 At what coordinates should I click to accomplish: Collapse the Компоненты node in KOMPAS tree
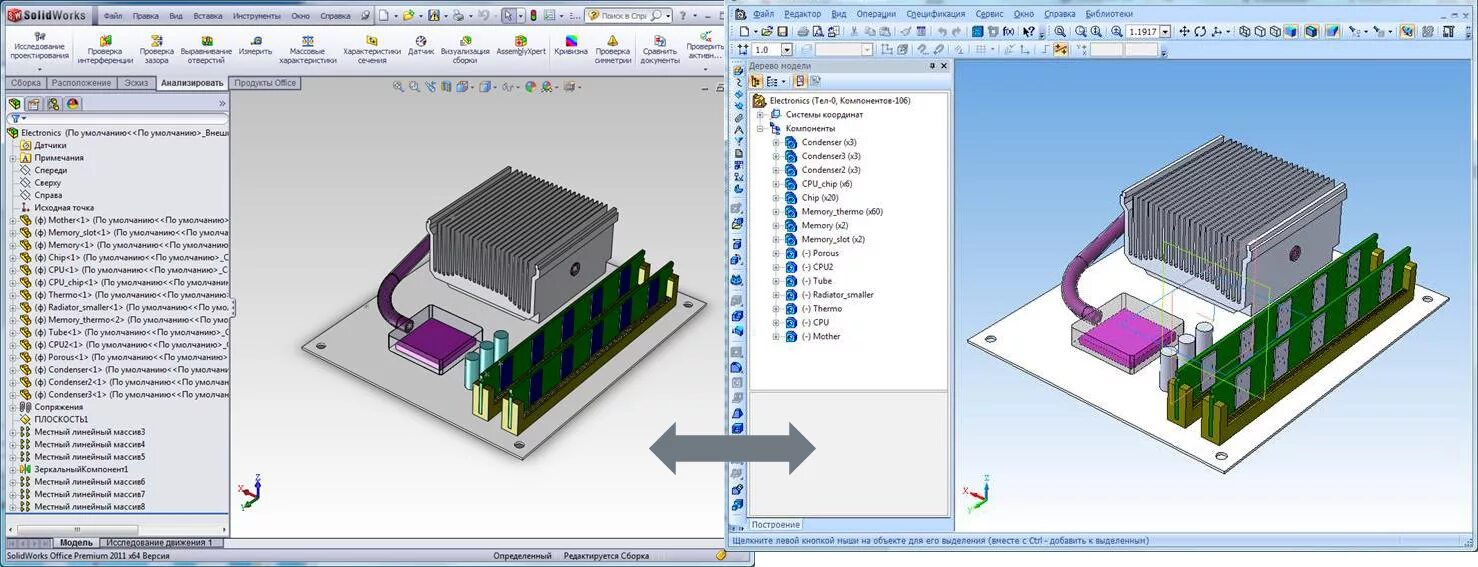760,128
